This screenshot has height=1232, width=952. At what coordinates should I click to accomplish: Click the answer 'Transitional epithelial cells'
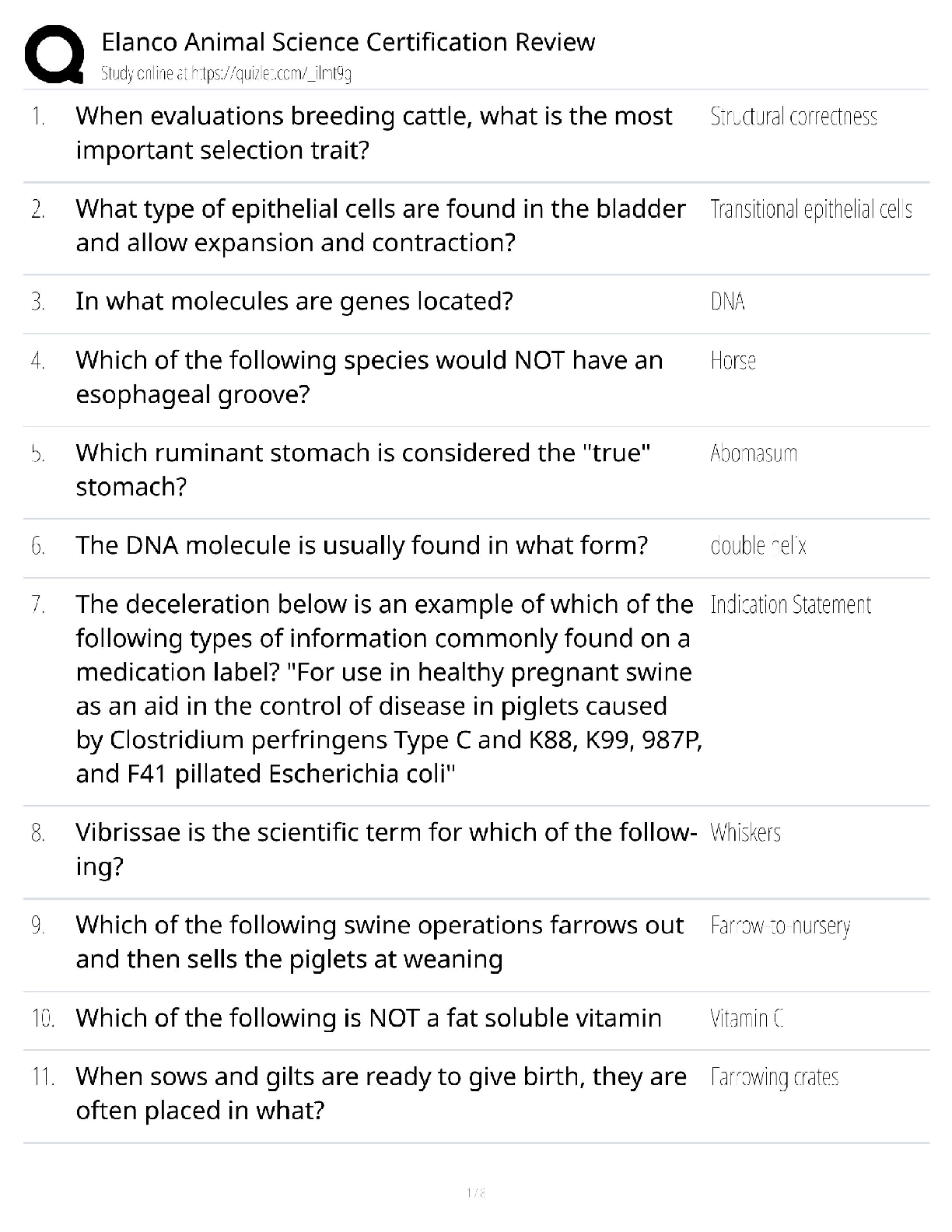tap(810, 209)
